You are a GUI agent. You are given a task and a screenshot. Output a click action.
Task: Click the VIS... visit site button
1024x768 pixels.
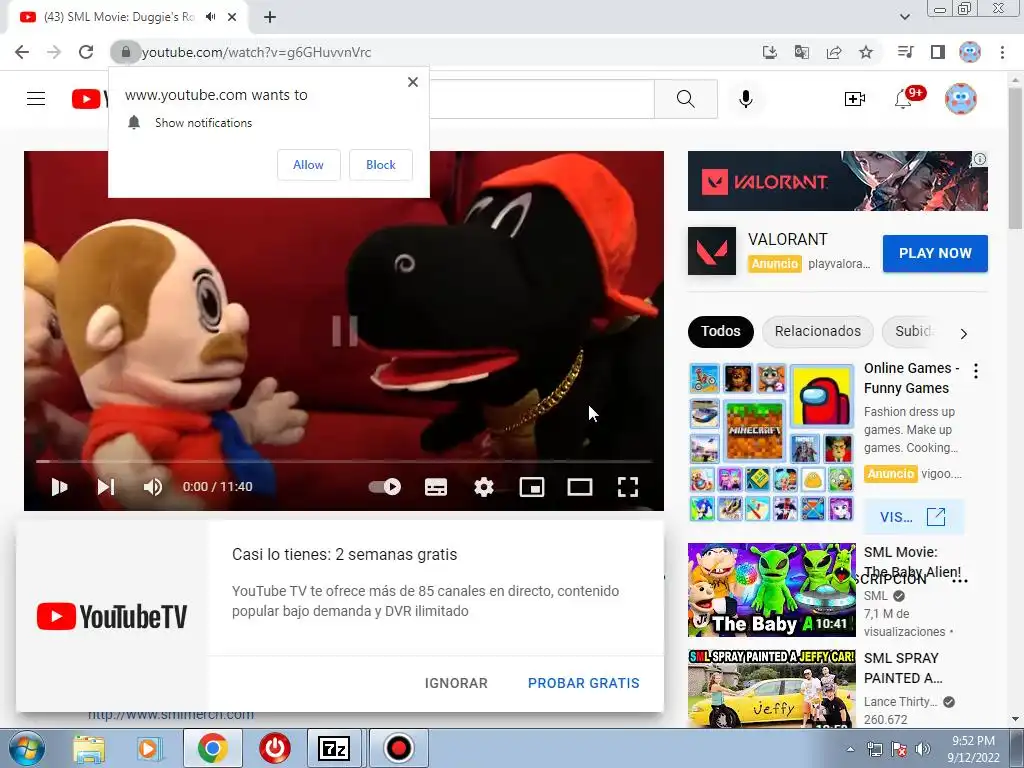click(x=913, y=517)
